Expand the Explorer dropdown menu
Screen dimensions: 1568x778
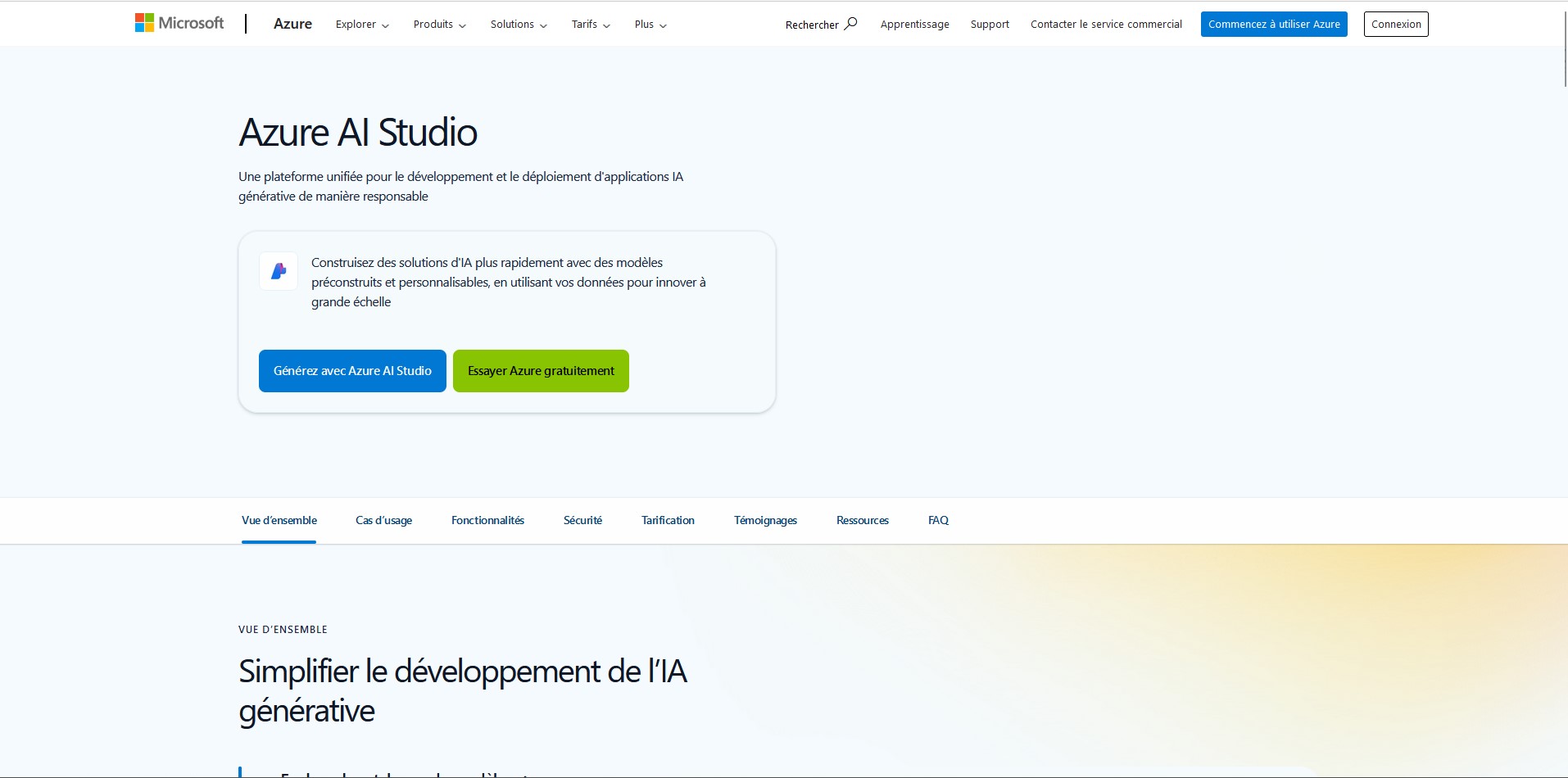[x=362, y=25]
